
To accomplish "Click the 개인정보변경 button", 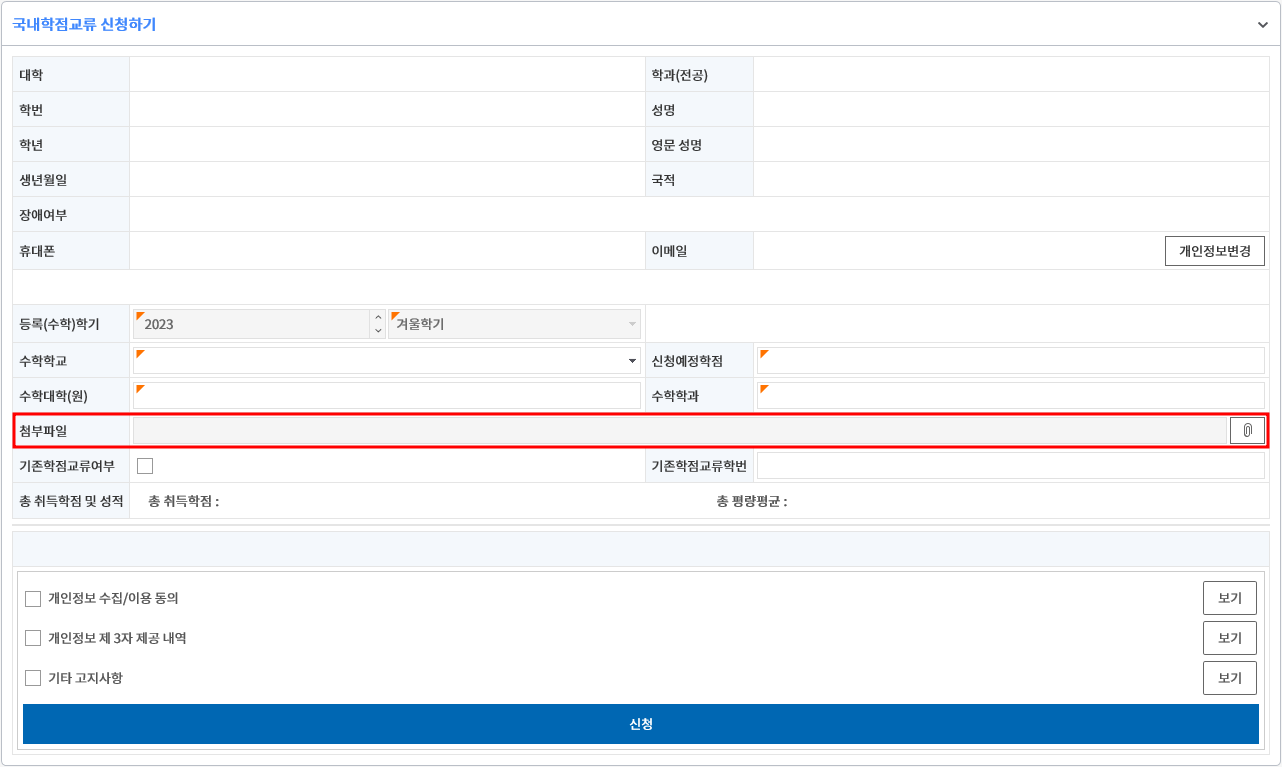I will tap(1215, 250).
